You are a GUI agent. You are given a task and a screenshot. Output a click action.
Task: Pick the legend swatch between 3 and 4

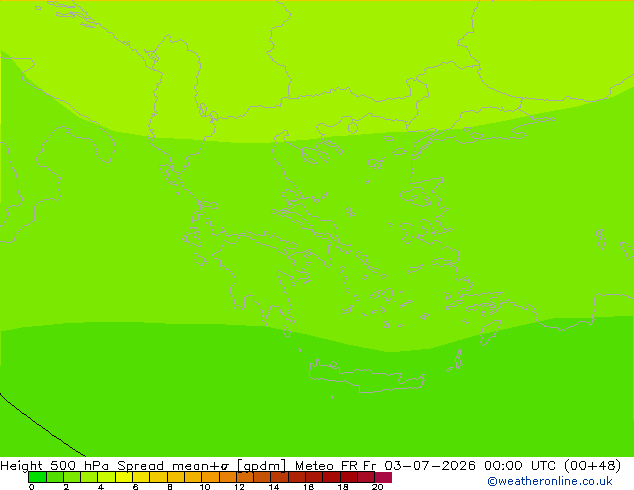coord(89,477)
